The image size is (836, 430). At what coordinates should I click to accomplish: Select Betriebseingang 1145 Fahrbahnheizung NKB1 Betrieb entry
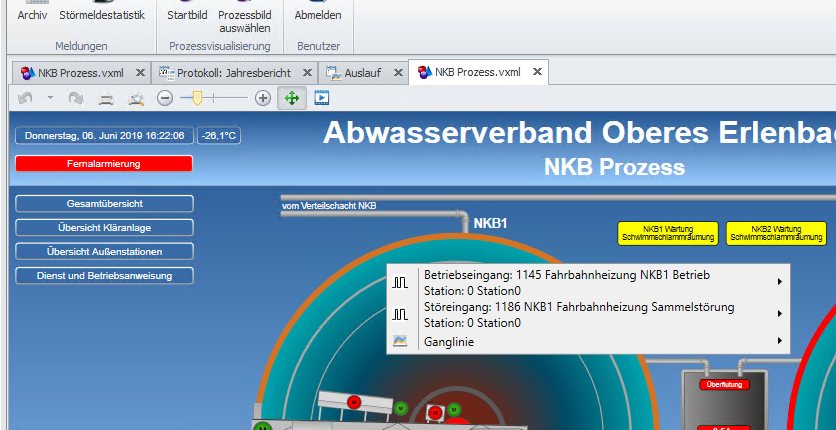(588, 283)
